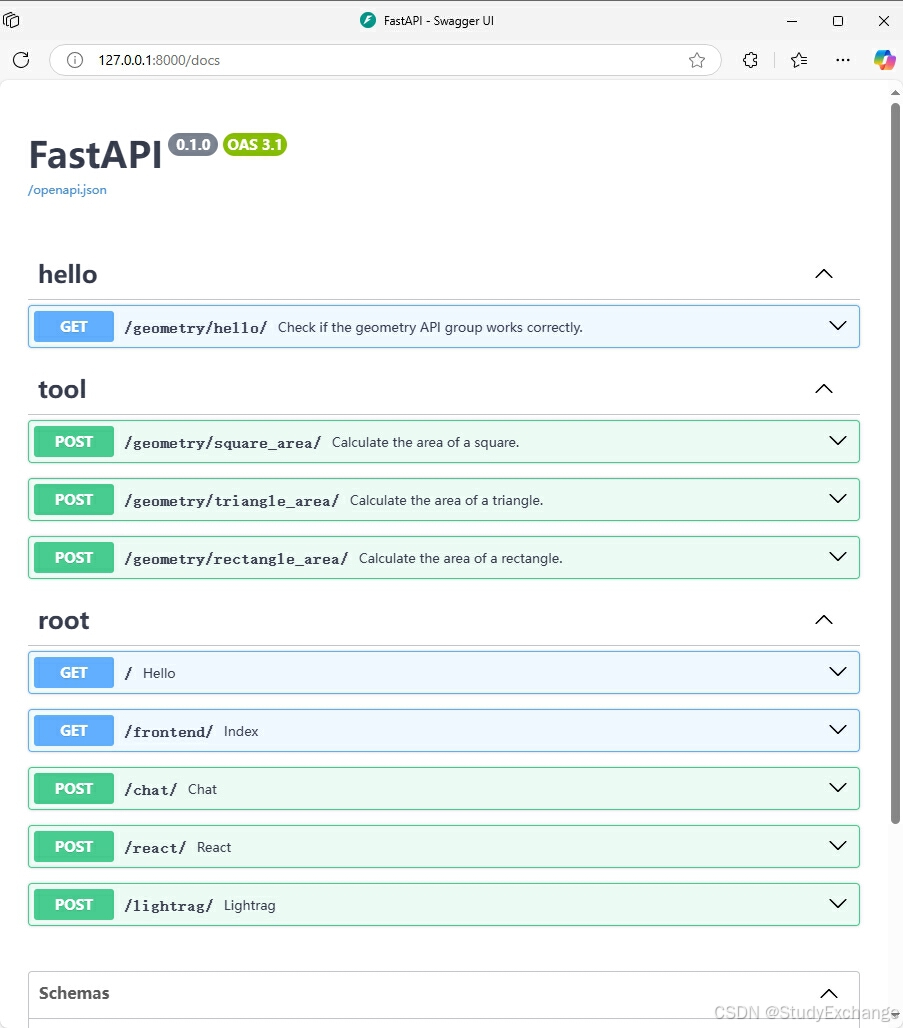Screen dimensions: 903x1028
Task: Click the browser refresh icon
Action: pos(21,60)
